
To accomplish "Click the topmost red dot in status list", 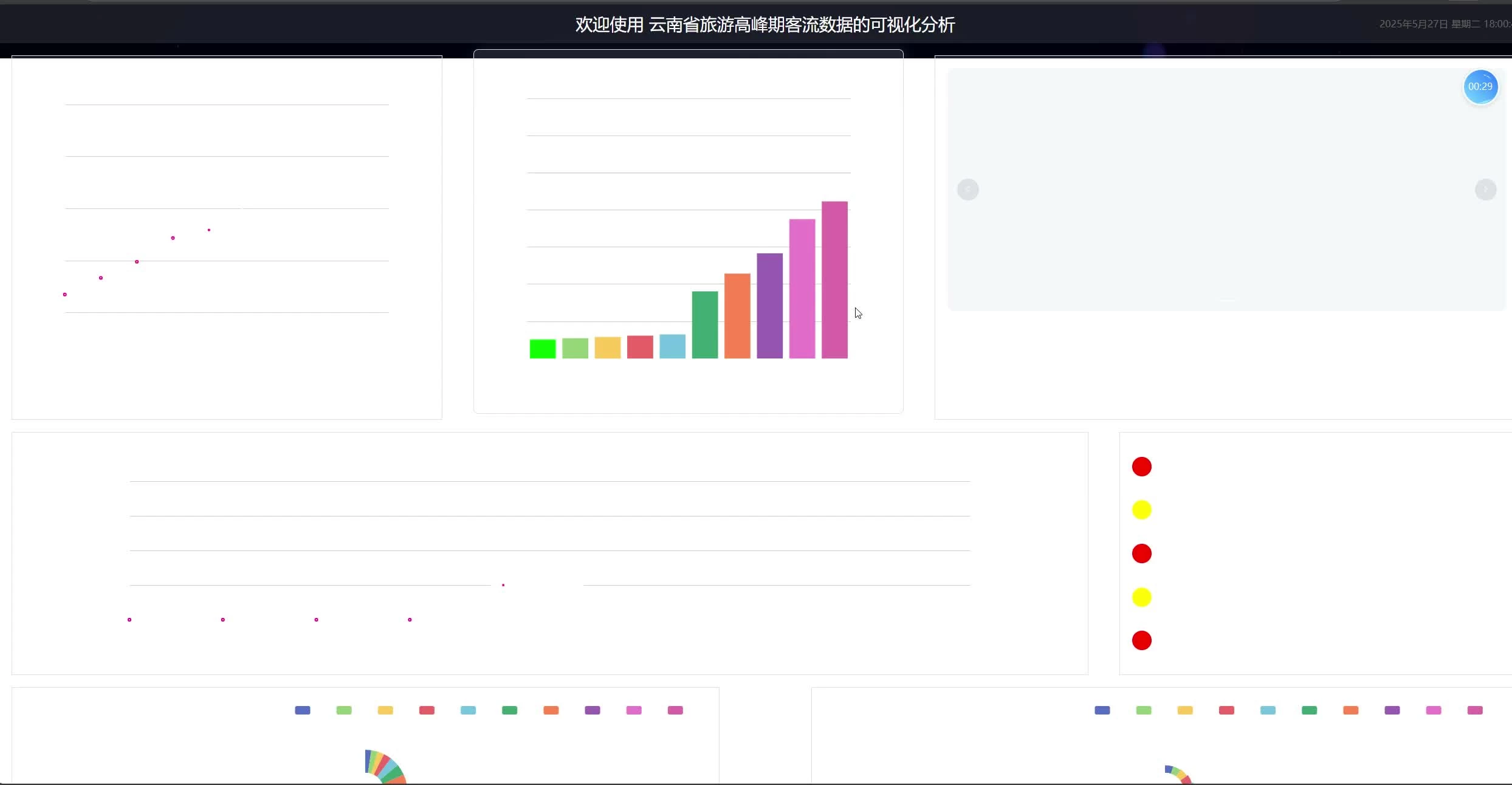I will coord(1141,467).
